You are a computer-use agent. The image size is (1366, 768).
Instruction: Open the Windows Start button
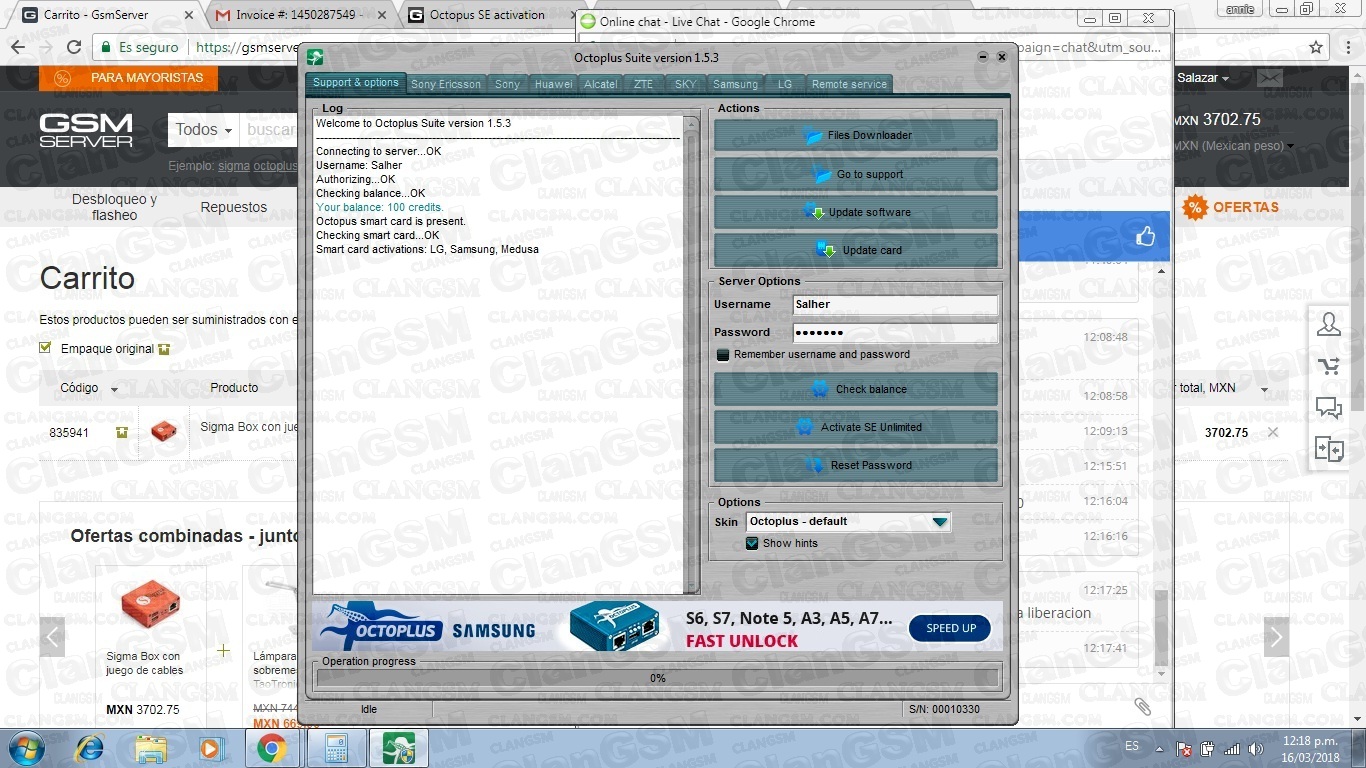27,748
